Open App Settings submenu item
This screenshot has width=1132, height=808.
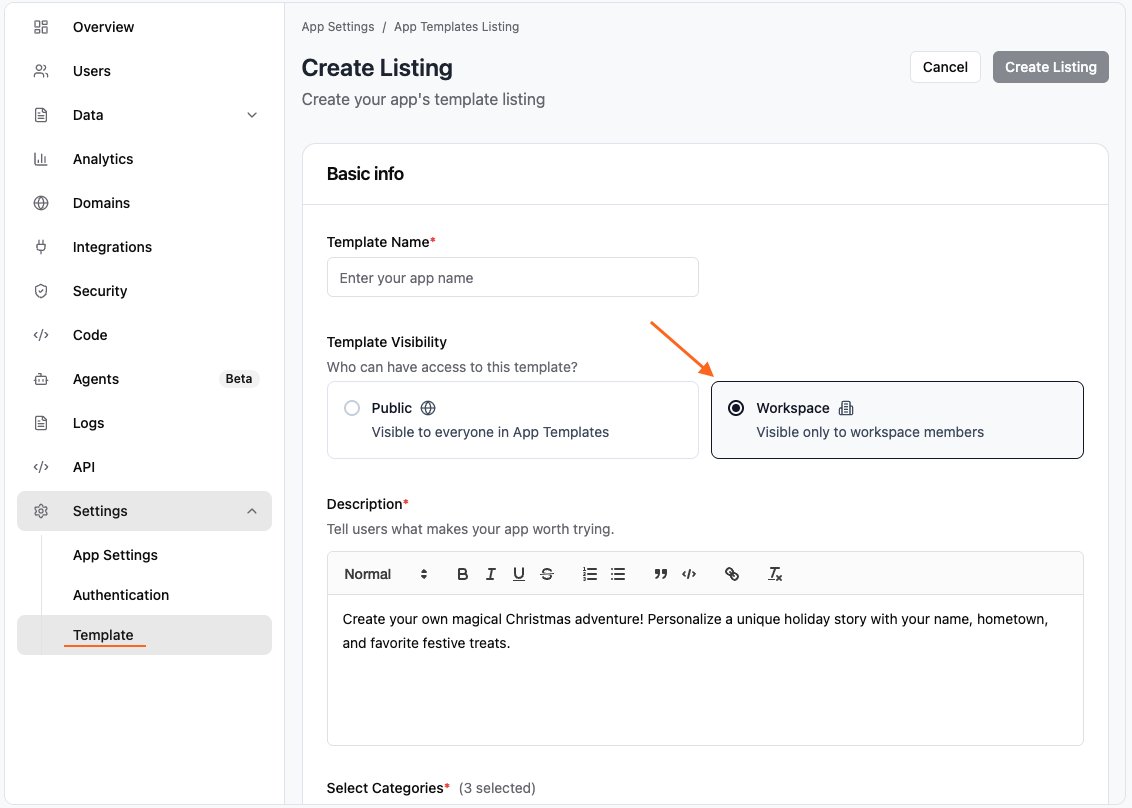pos(116,556)
